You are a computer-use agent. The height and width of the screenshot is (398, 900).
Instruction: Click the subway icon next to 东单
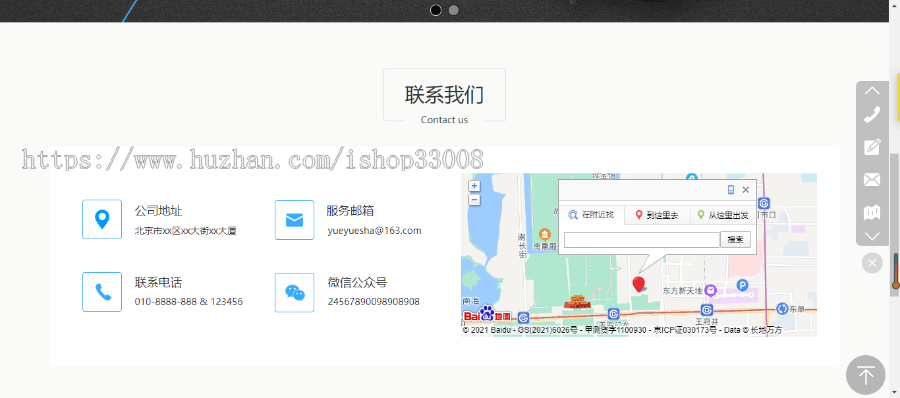[782, 309]
